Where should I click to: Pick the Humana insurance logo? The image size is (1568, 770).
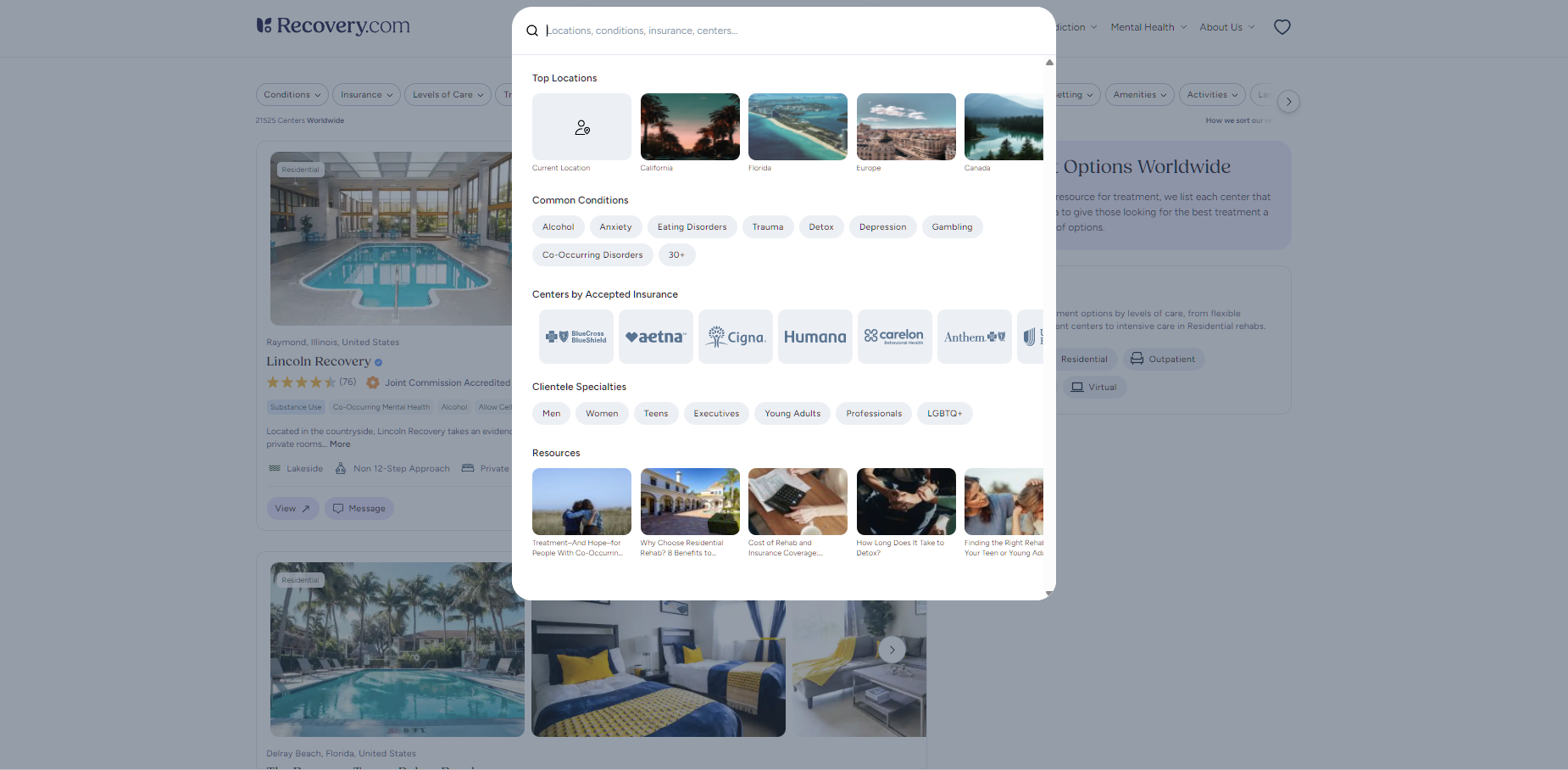click(x=815, y=337)
